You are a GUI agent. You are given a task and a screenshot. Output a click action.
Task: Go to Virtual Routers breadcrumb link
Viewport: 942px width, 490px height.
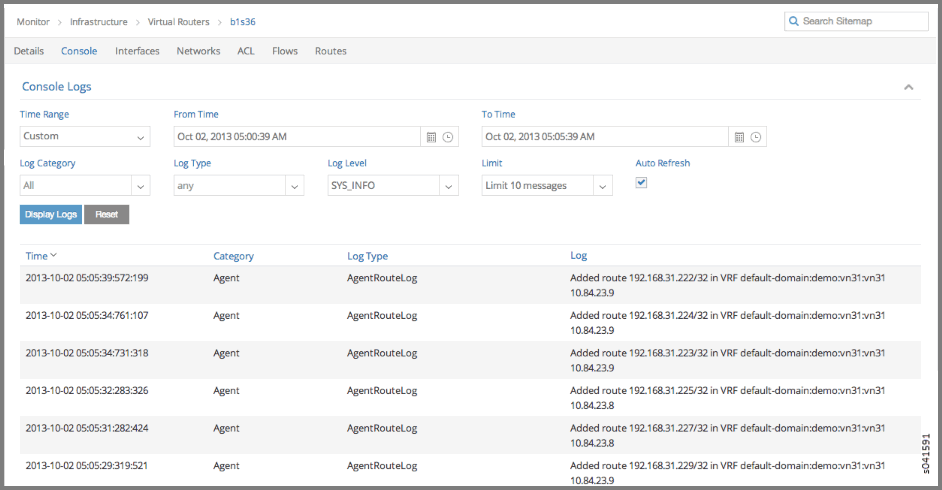click(x=179, y=21)
